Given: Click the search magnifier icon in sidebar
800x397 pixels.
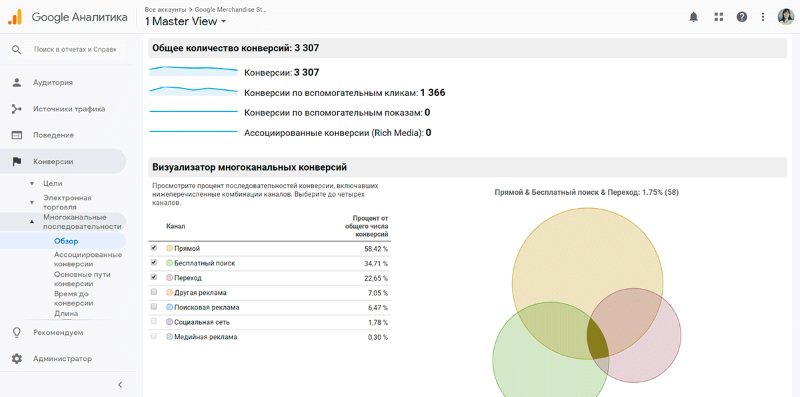Looking at the screenshot, I should pyautogui.click(x=16, y=49).
